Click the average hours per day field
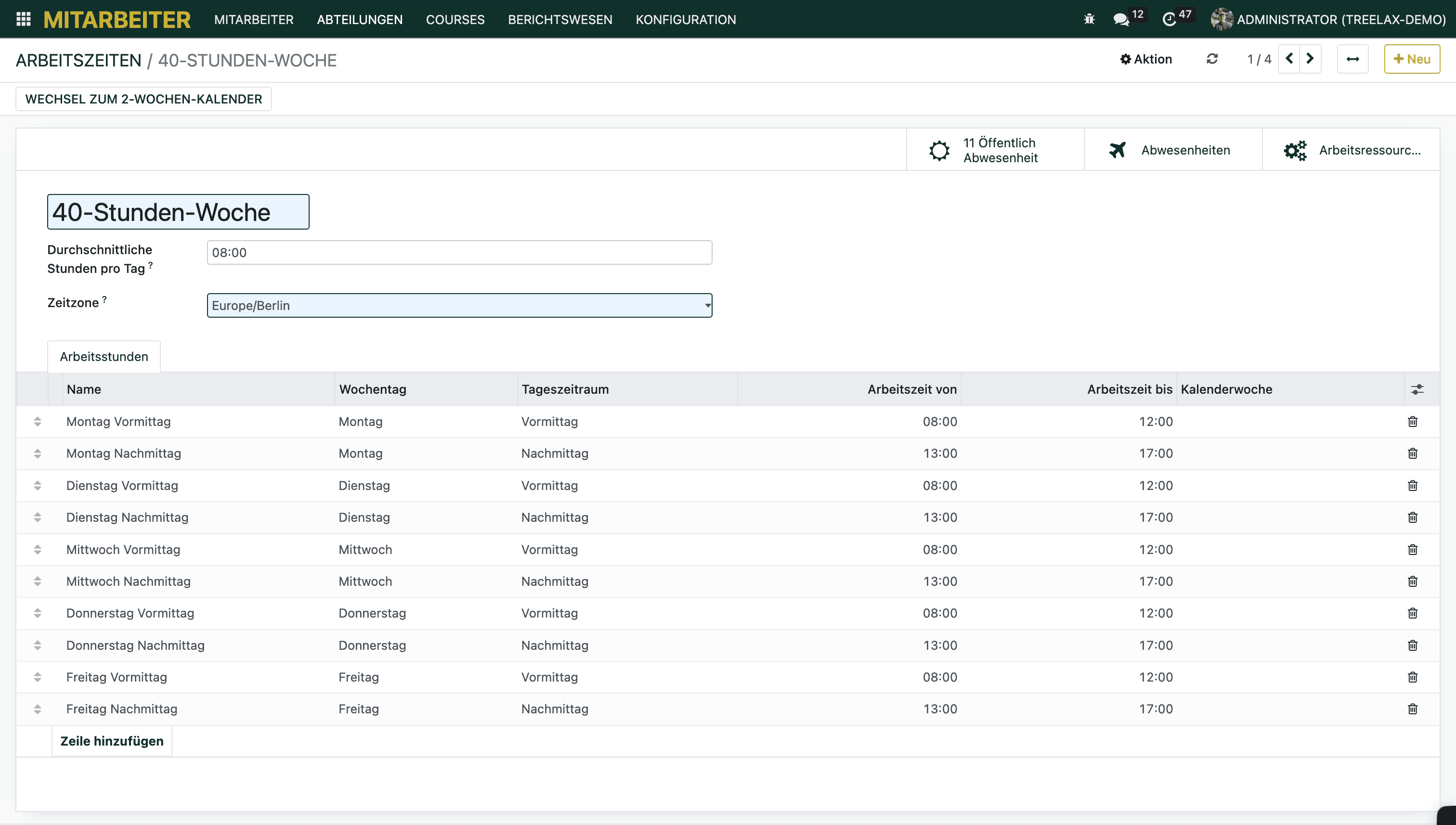1456x825 pixels. click(459, 253)
